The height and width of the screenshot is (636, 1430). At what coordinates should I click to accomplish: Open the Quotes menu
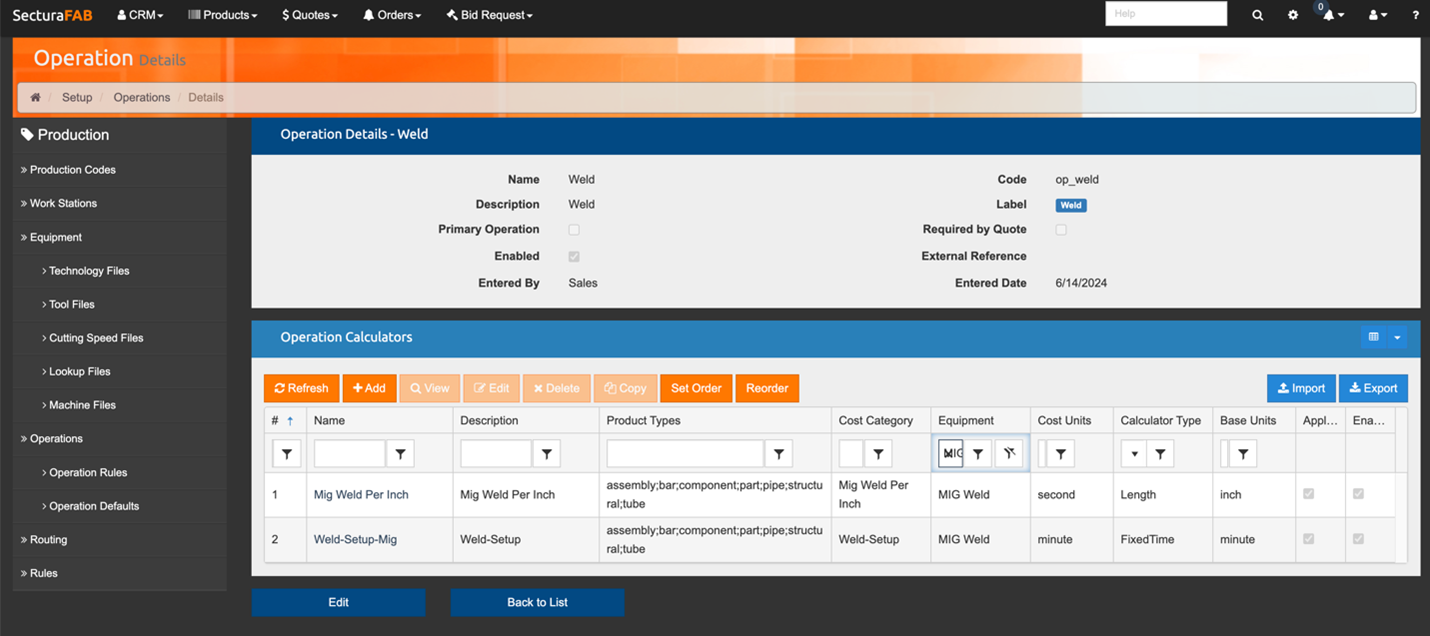310,15
